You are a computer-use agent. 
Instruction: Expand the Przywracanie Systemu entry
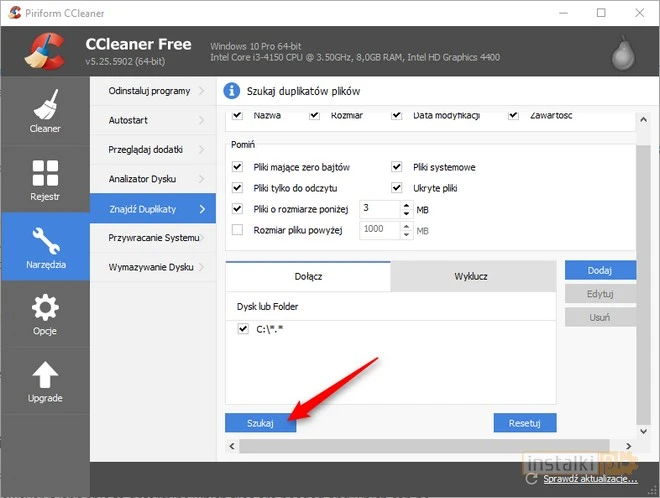[x=152, y=237]
